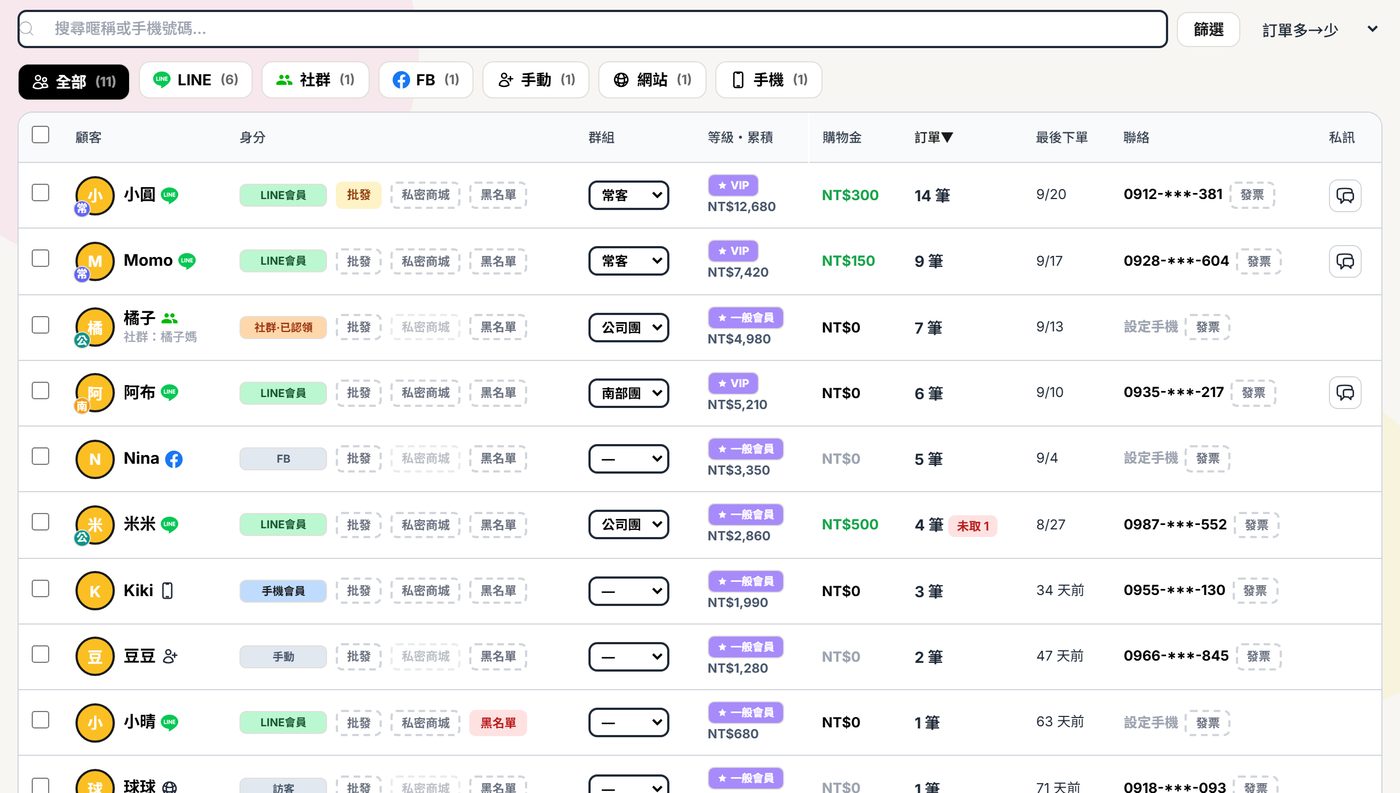This screenshot has width=1400, height=793.
Task: Select the checkbox for Momo
Action: pyautogui.click(x=40, y=258)
